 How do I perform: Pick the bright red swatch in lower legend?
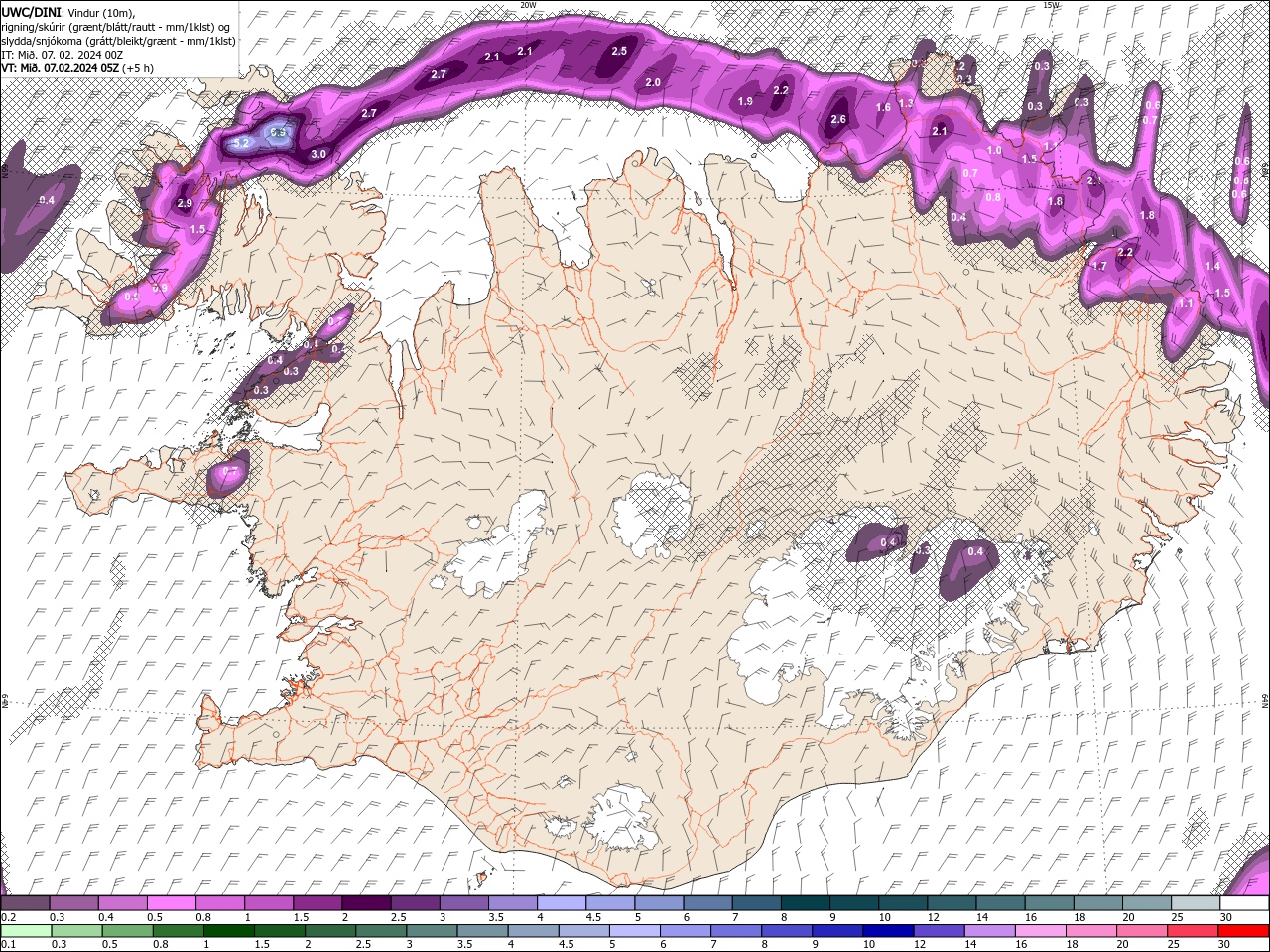[1243, 931]
